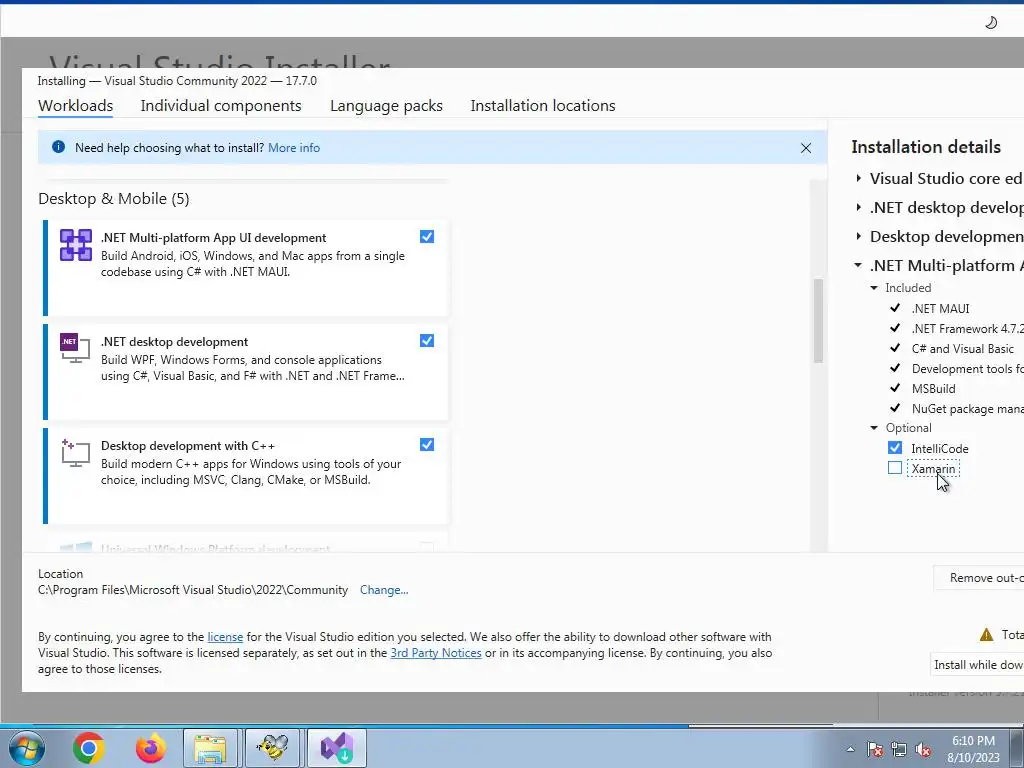Uncheck Desktop development with C++ workload

(x=426, y=444)
